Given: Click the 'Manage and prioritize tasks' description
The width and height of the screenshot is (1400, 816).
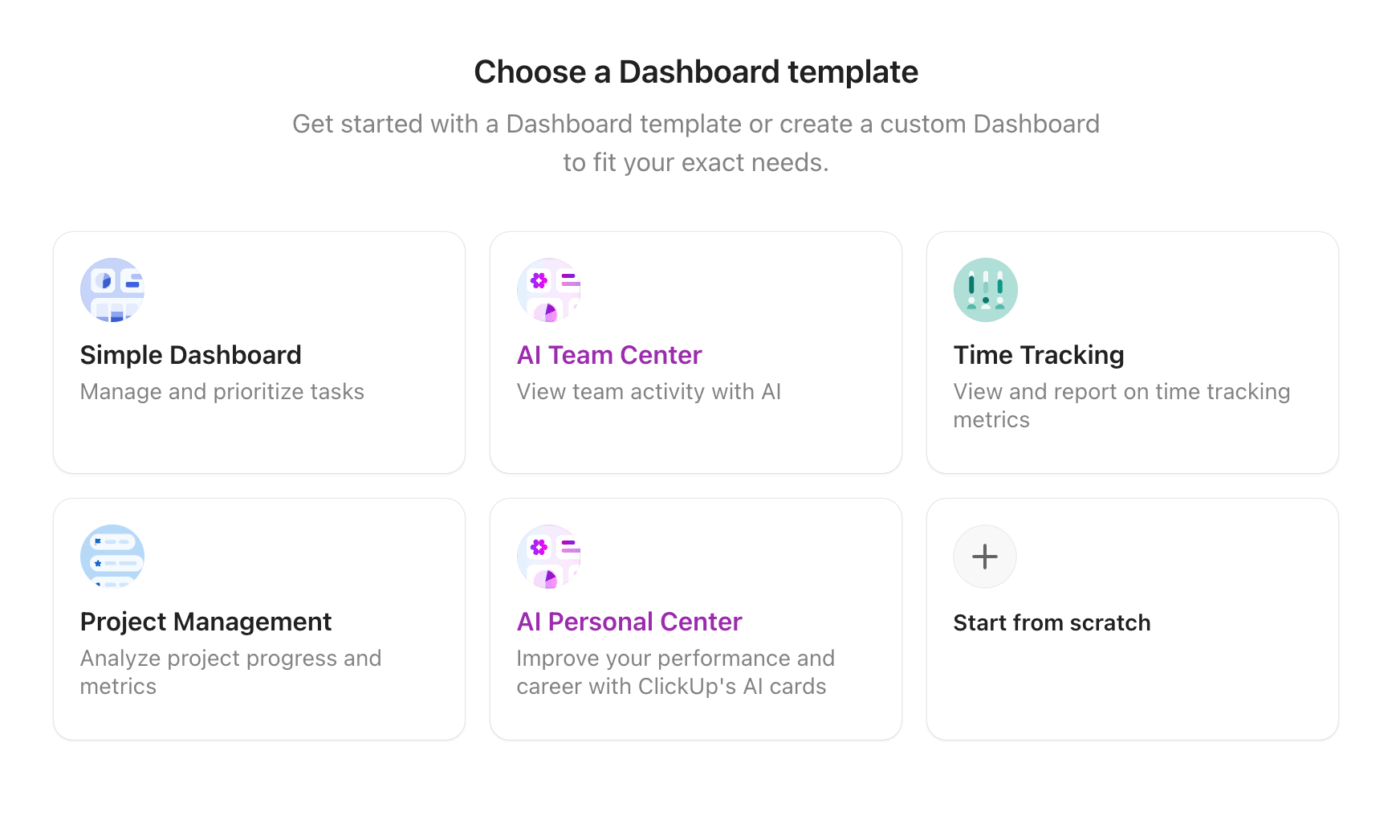Looking at the screenshot, I should (222, 392).
